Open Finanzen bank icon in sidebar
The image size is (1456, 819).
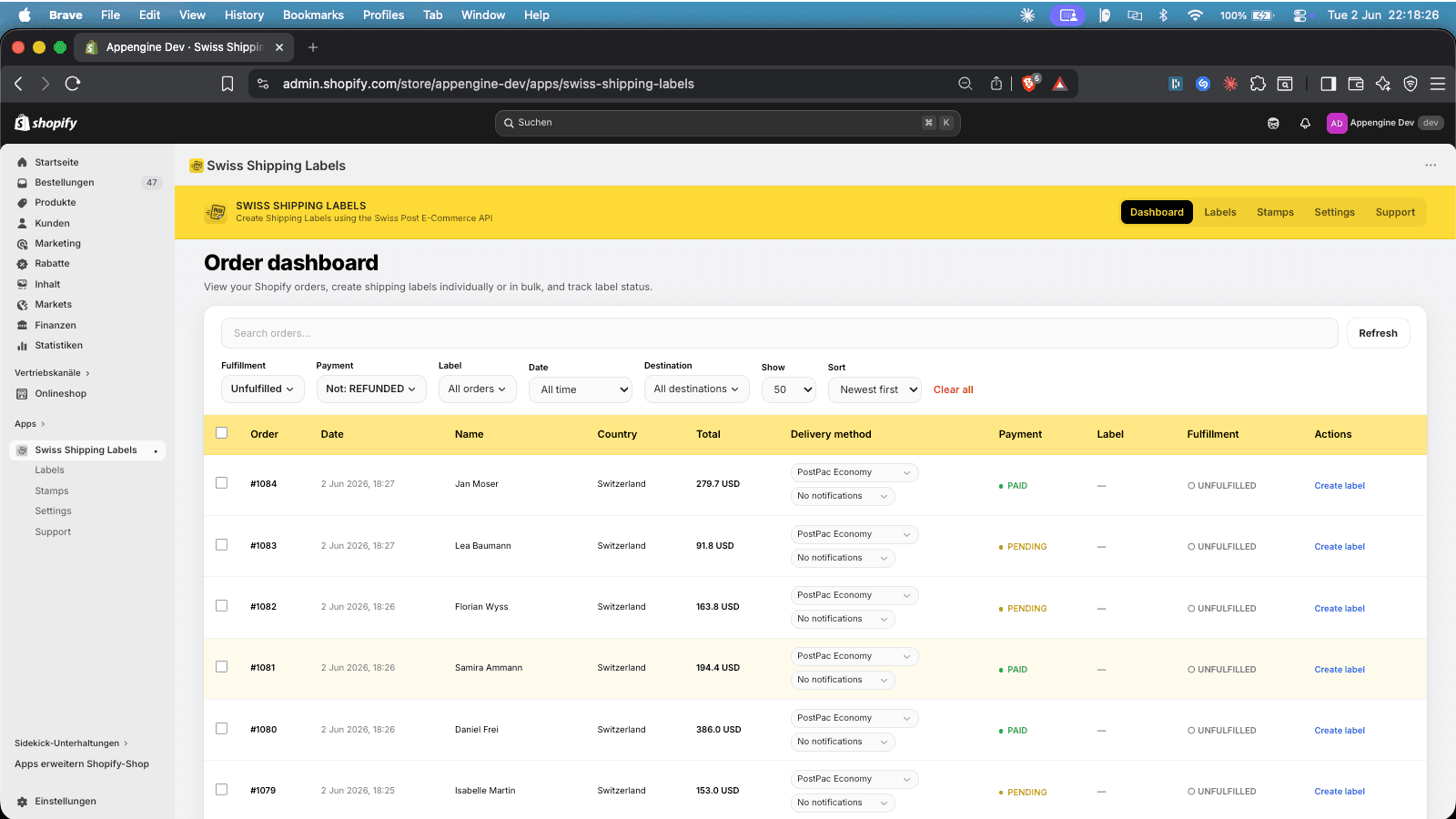pos(22,325)
